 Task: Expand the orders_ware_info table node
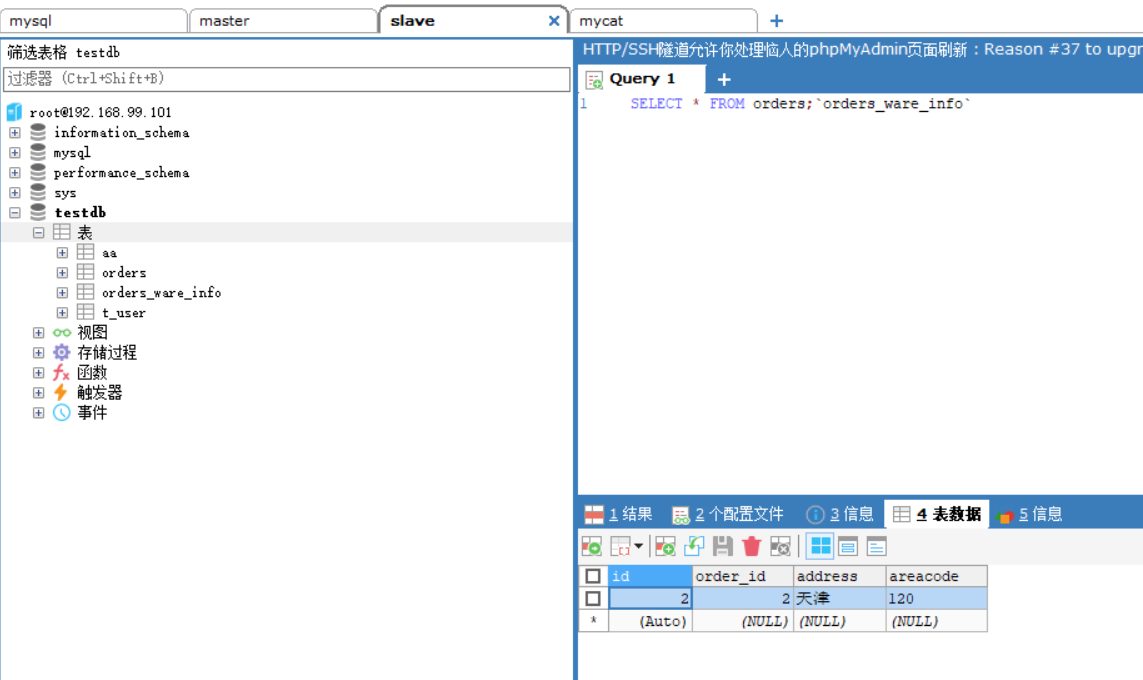click(62, 292)
